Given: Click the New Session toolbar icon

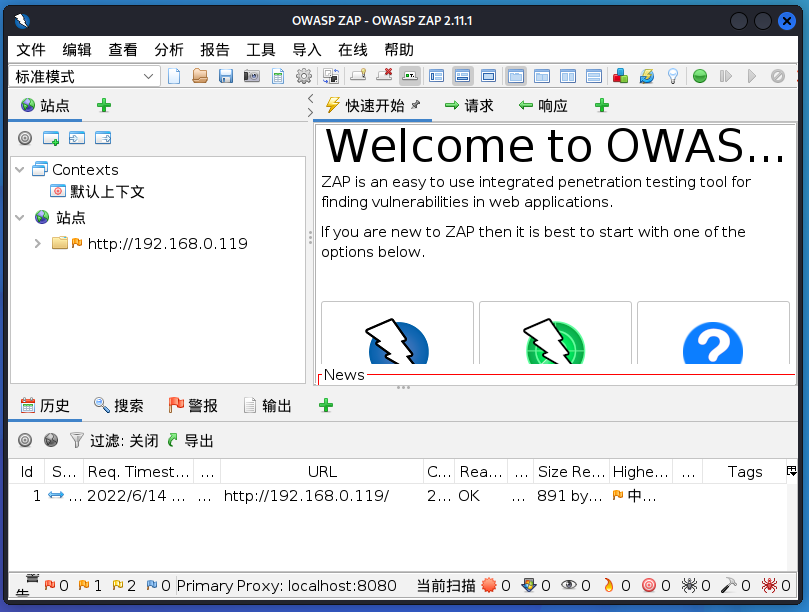Looking at the screenshot, I should [174, 76].
